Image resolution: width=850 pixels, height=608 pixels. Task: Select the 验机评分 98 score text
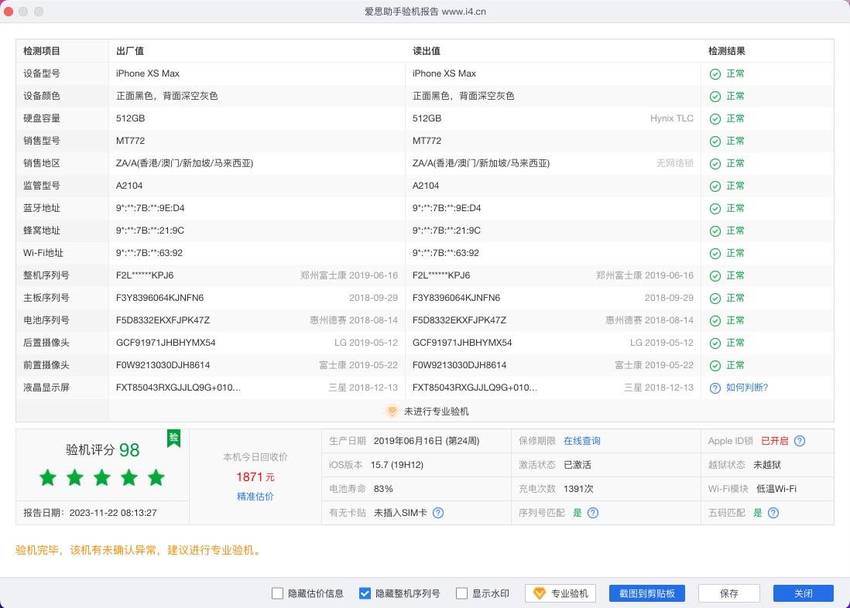point(102,450)
